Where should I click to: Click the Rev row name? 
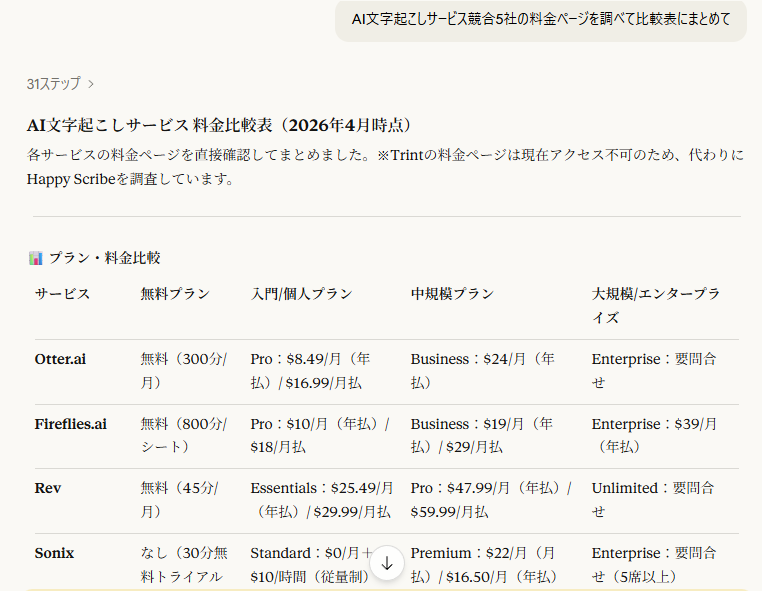47,488
